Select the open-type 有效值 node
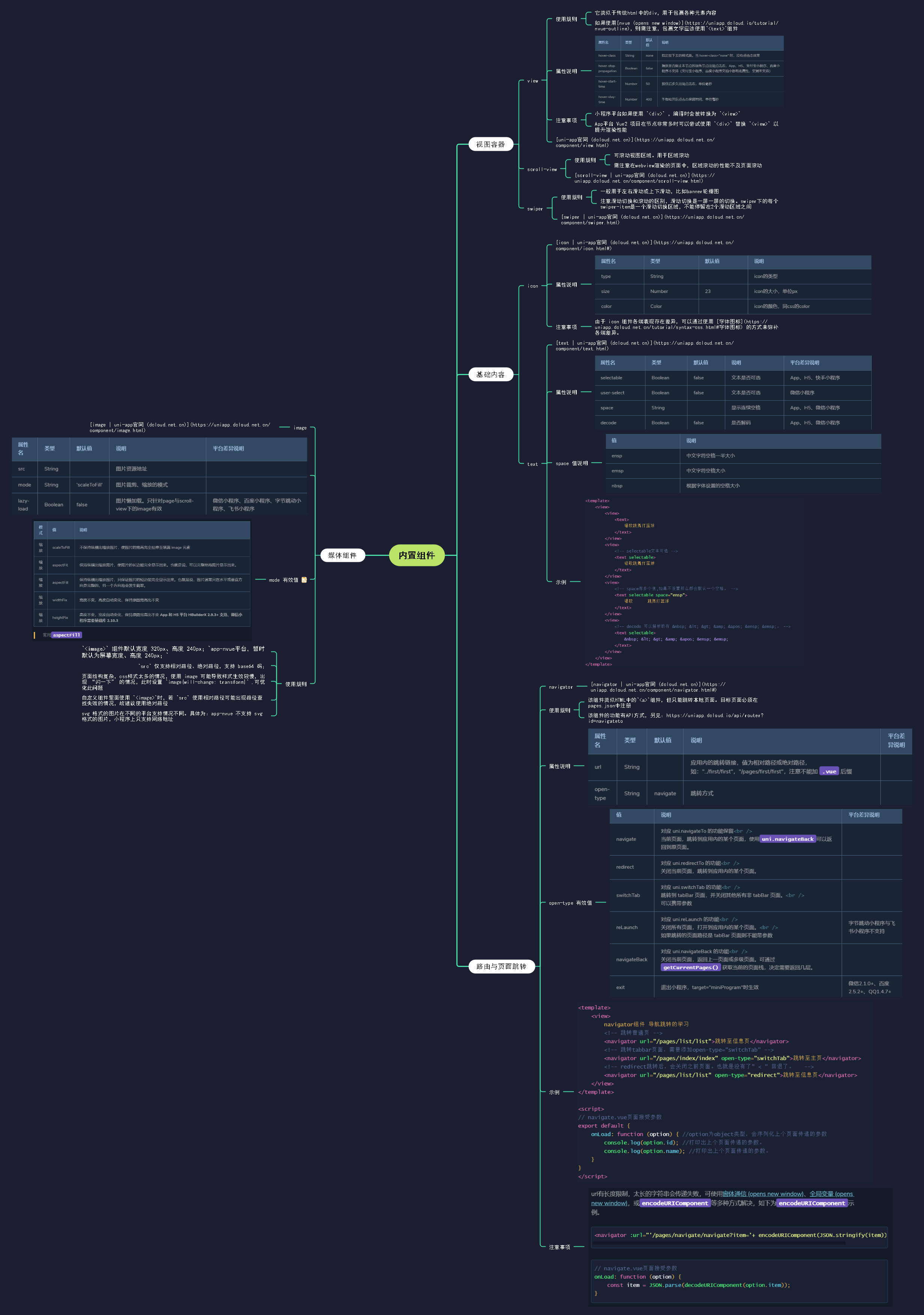924x1315 pixels. [x=570, y=903]
